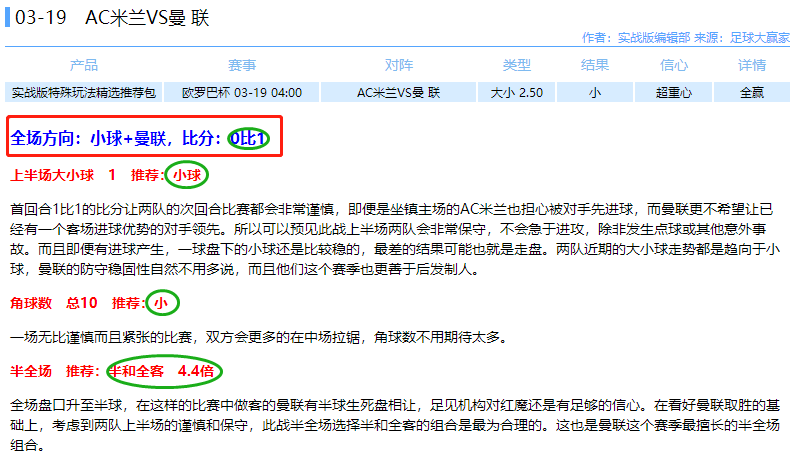Click the red heading '半全场 推荐:'
This screenshot has width=801, height=465.
55,371
